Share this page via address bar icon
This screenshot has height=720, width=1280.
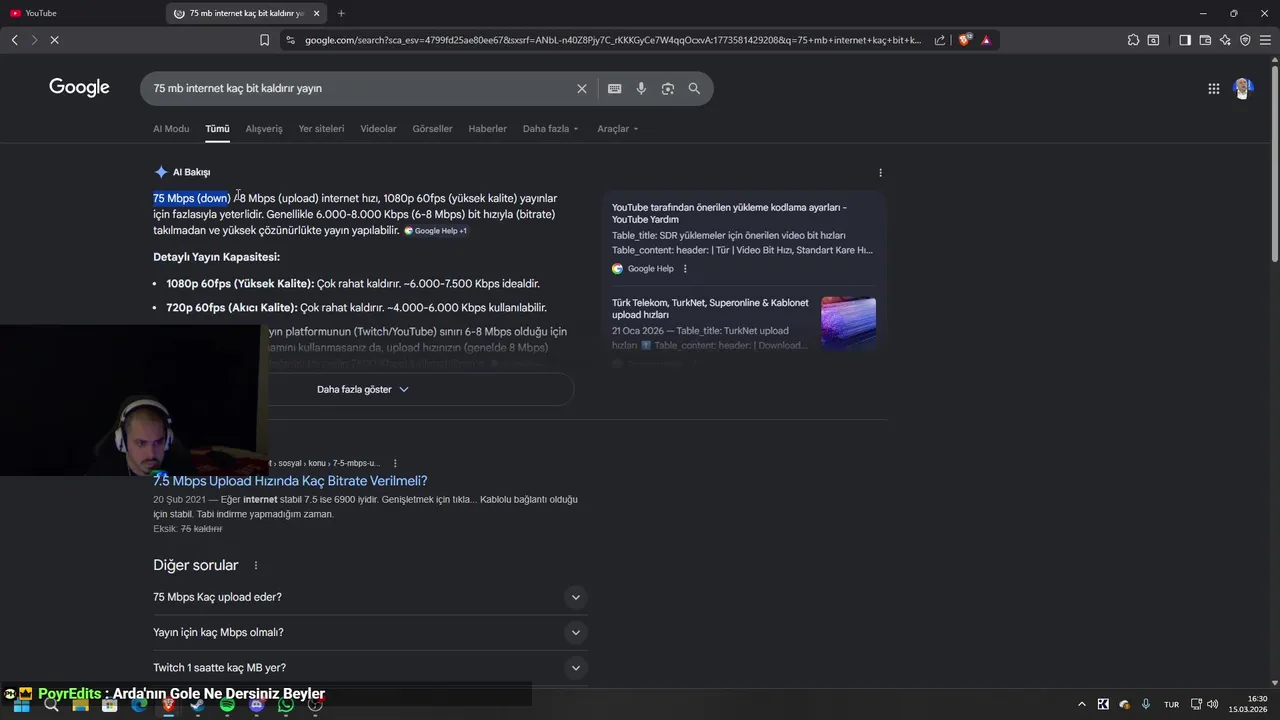(940, 40)
